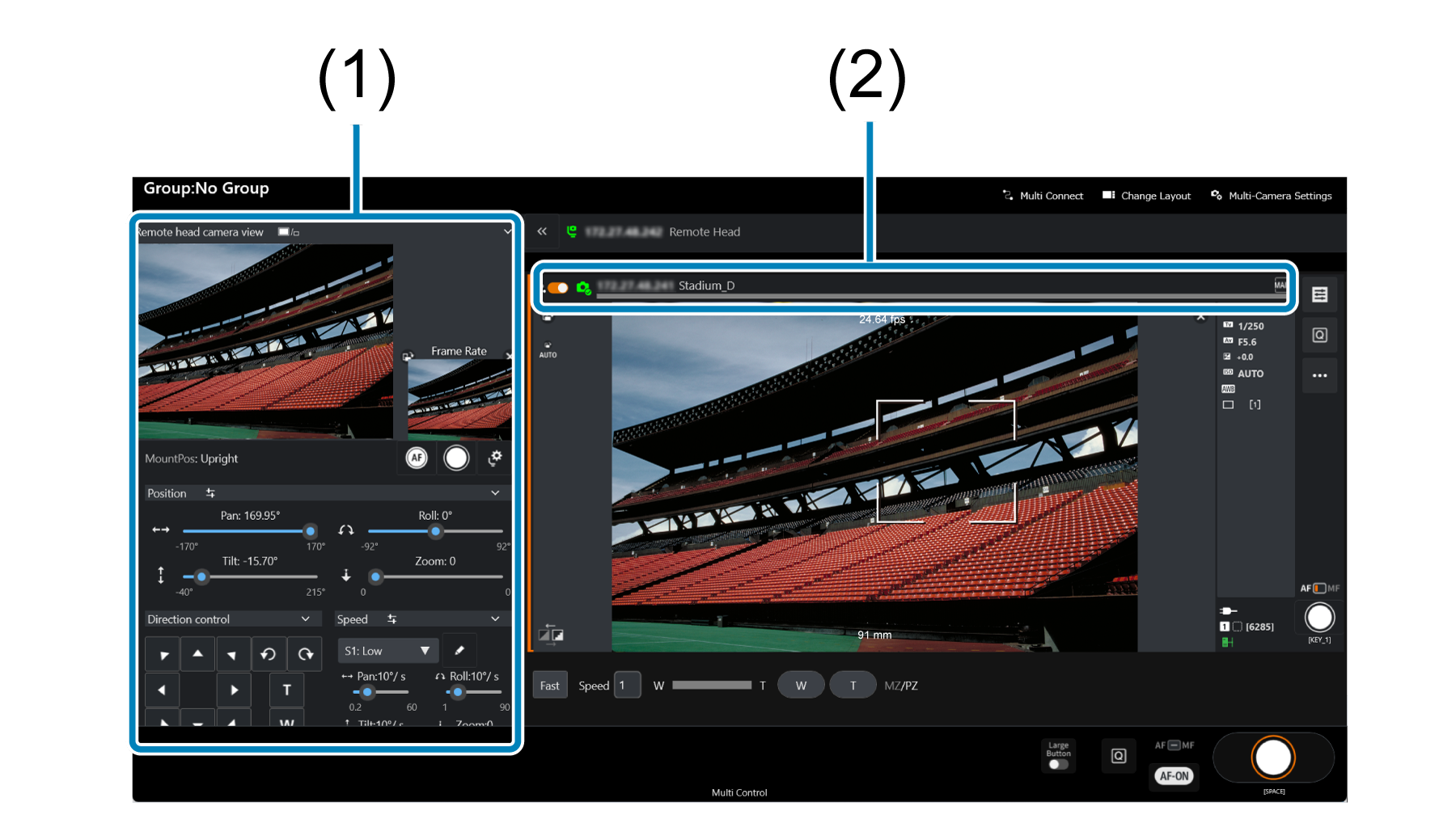Viewport: 1456px width, 832px height.
Task: Adjust the Roll position slider
Action: tap(435, 531)
